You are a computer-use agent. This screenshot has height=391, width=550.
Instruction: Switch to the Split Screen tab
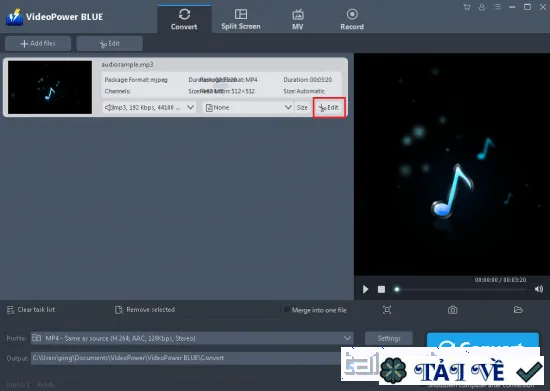click(x=241, y=19)
